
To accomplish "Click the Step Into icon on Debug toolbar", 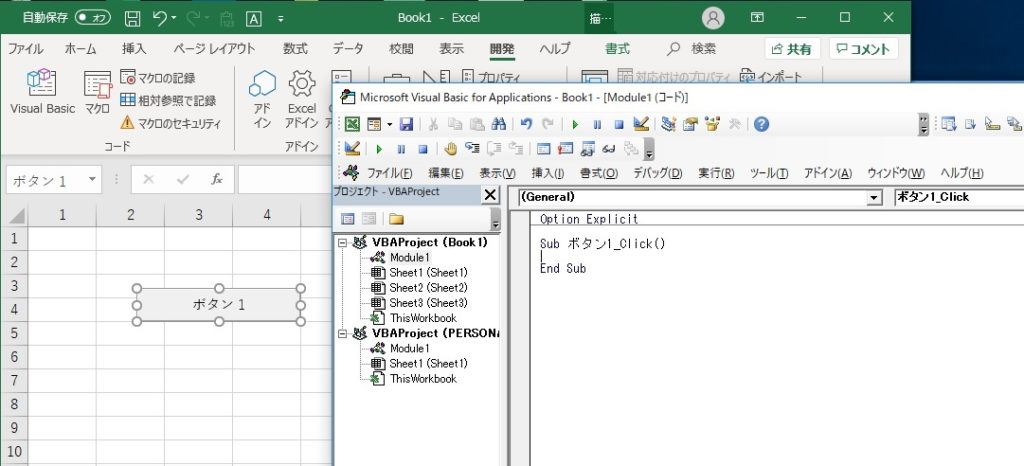I will tap(472, 149).
